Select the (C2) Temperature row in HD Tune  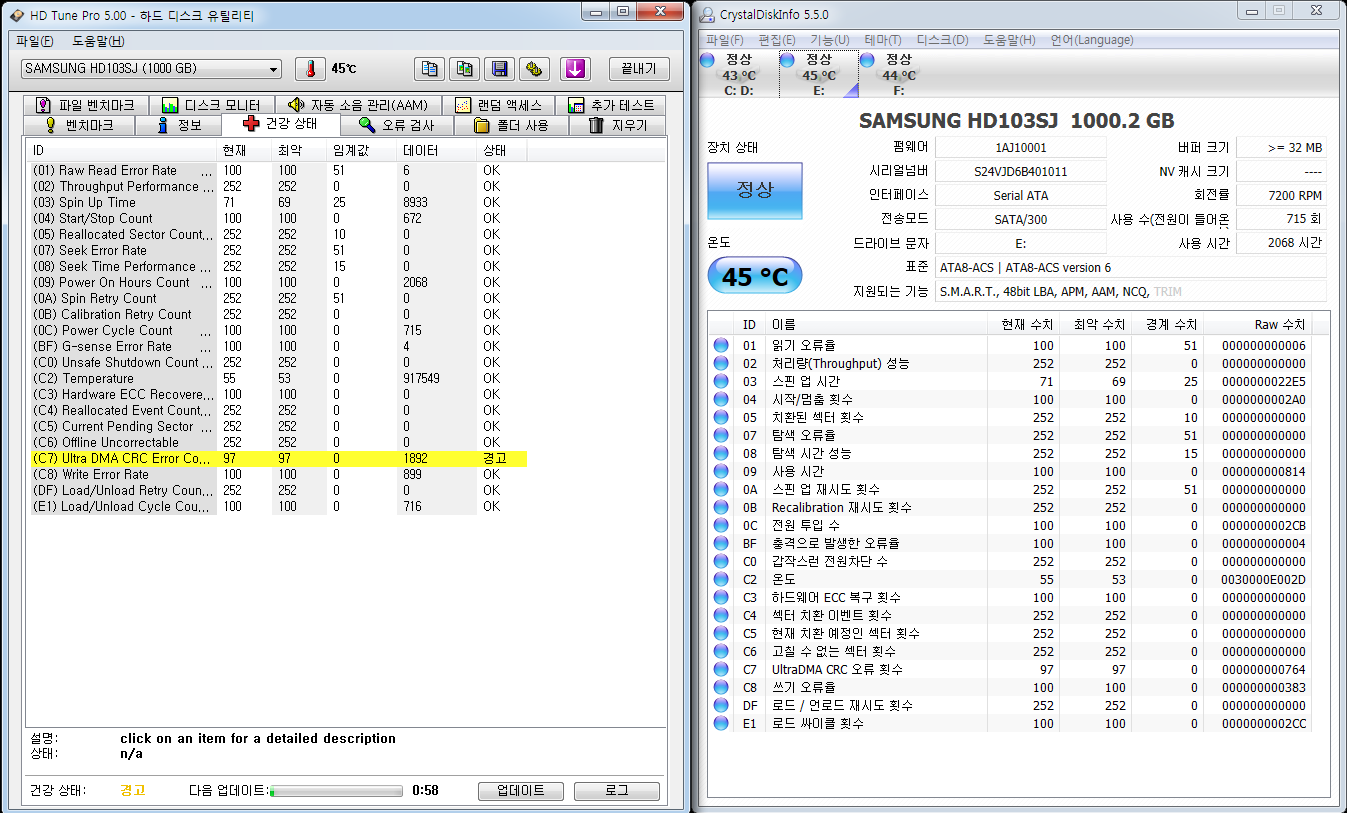tap(278, 379)
